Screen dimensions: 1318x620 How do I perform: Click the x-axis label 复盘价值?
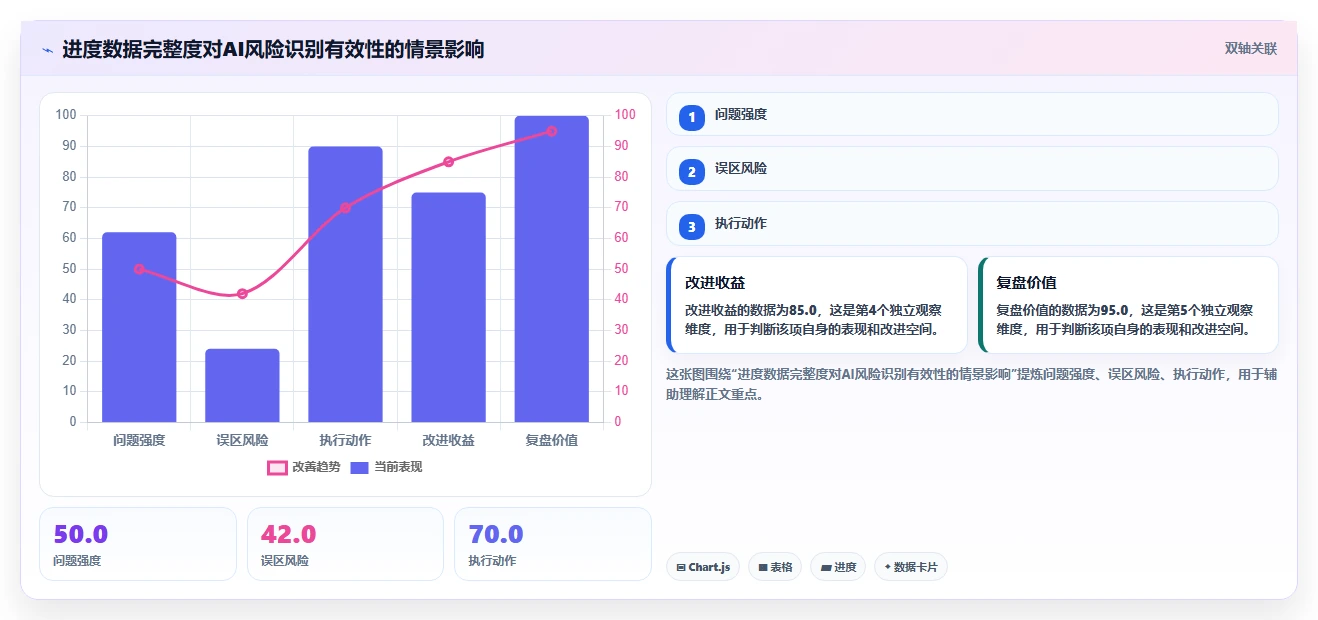point(551,440)
